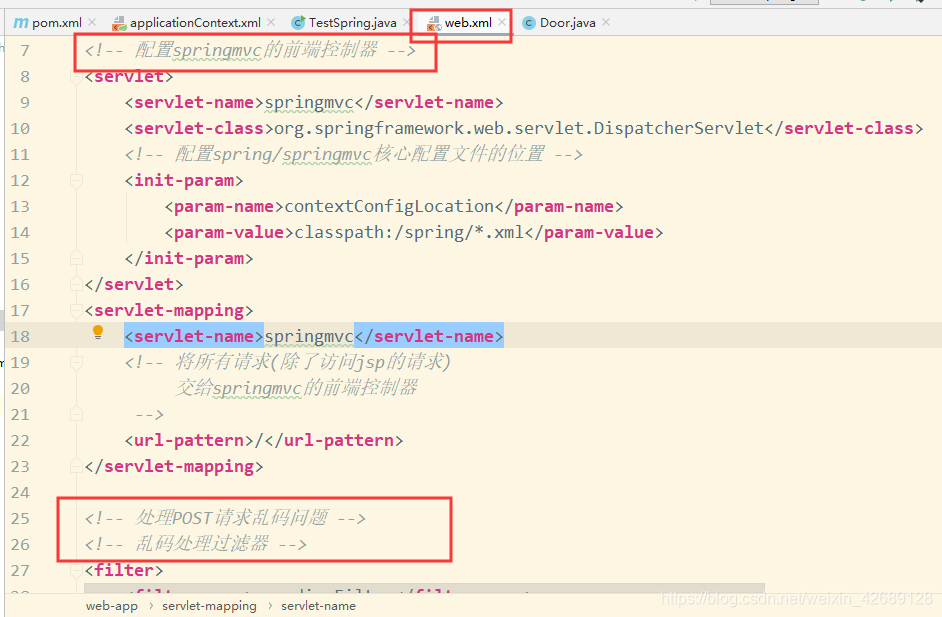Screen dimensions: 942x617
Task: Close the applicationContext.xml tab
Action: (271, 22)
